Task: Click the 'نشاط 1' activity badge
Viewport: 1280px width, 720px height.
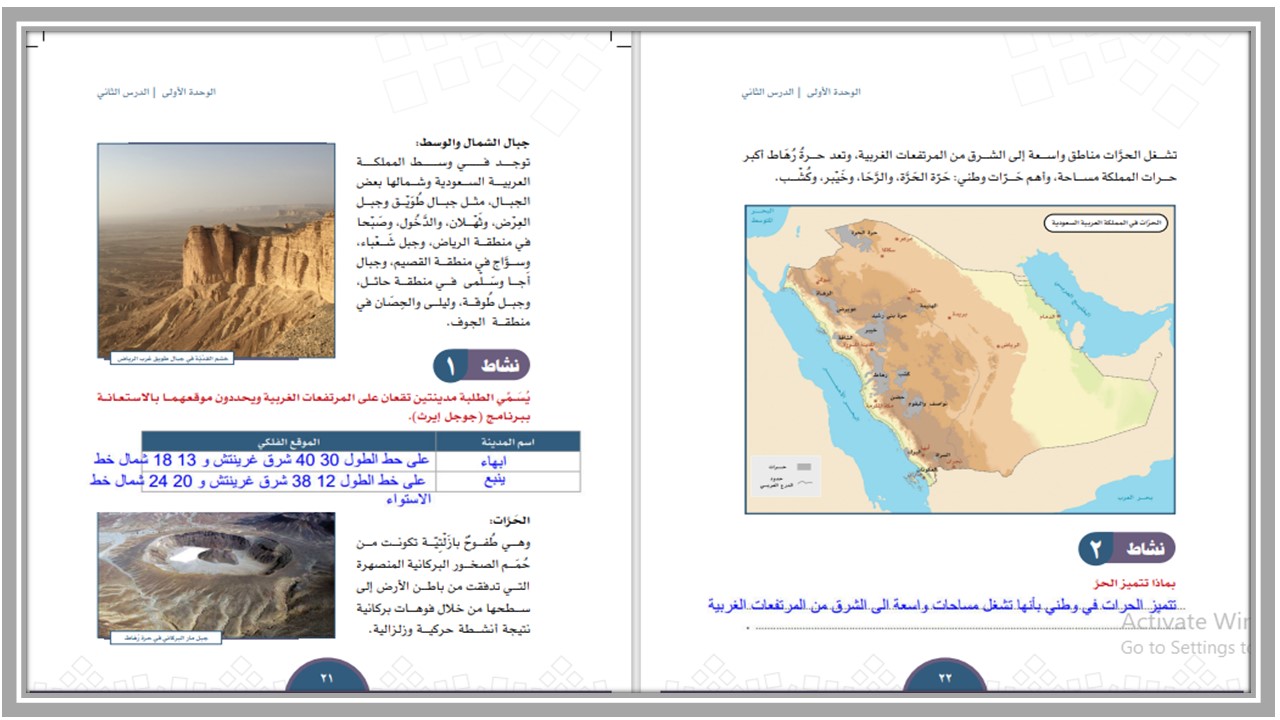Action: (482, 366)
